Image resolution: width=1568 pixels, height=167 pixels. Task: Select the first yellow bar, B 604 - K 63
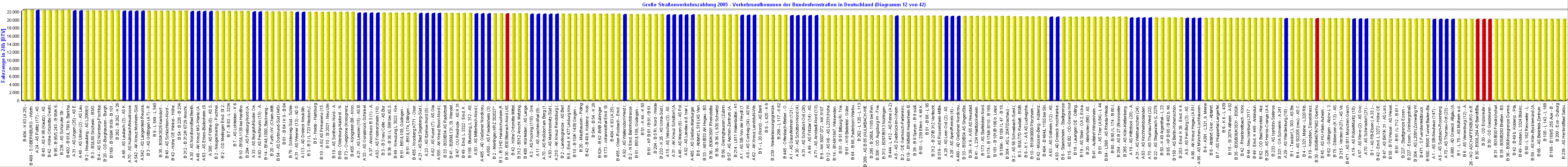[x=25, y=55]
